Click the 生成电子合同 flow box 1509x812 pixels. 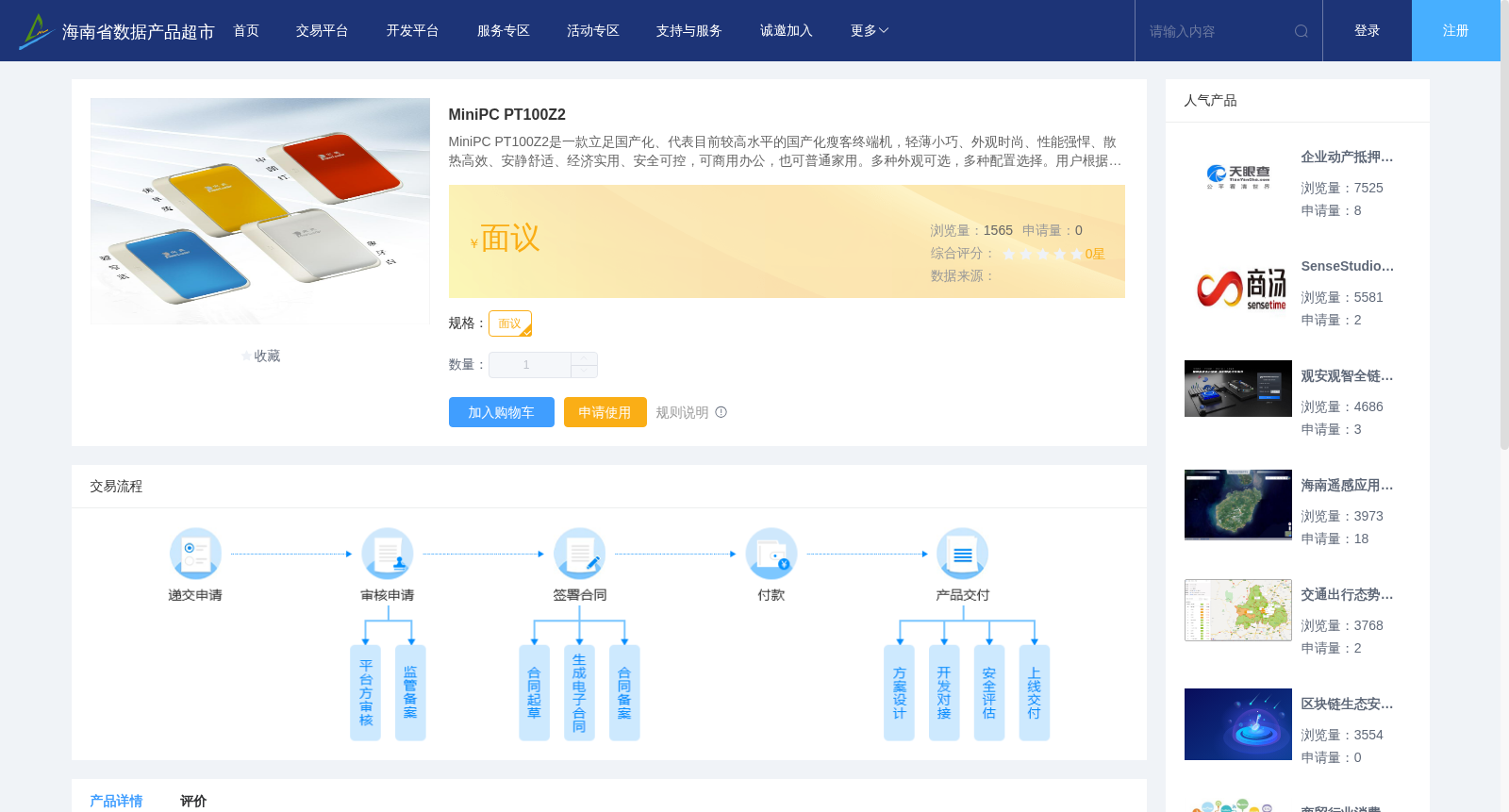[579, 693]
